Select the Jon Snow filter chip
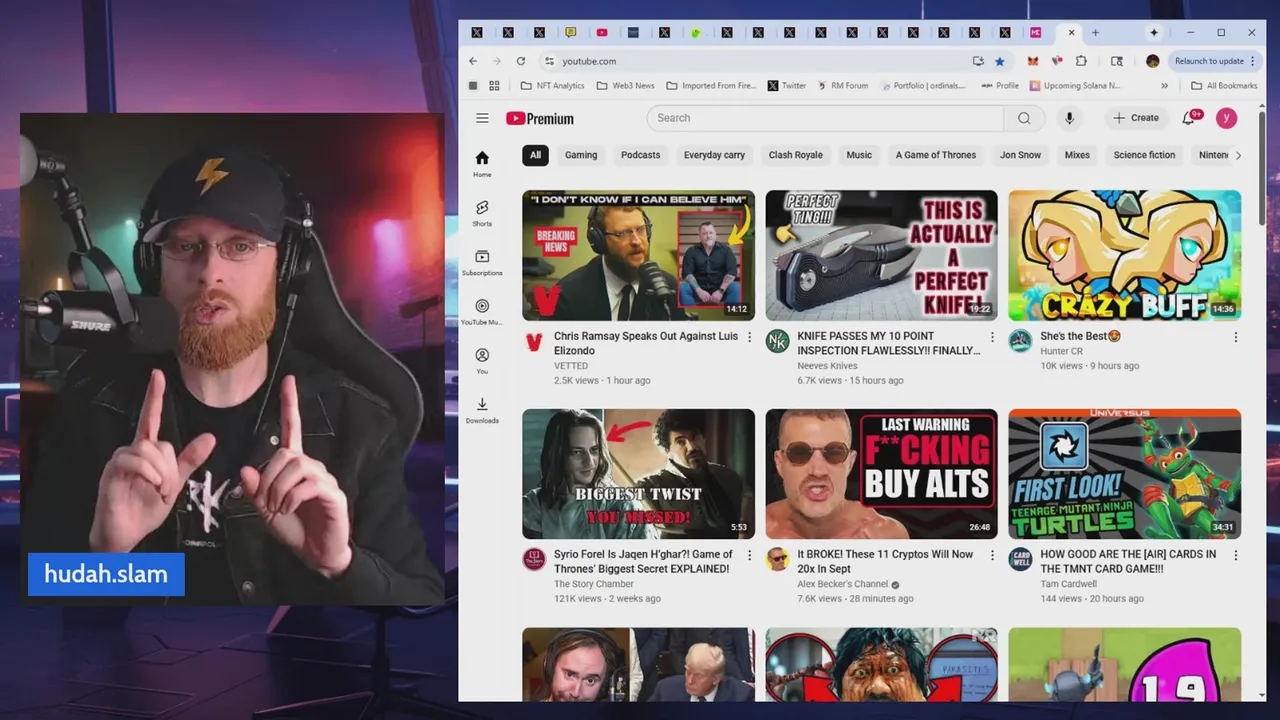Screen dimensions: 1280x720 click(1020, 155)
